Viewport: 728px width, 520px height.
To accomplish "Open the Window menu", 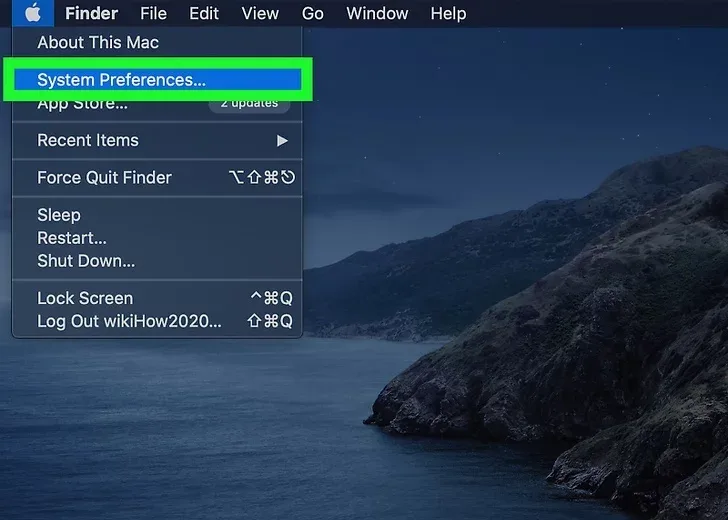I will pyautogui.click(x=377, y=13).
